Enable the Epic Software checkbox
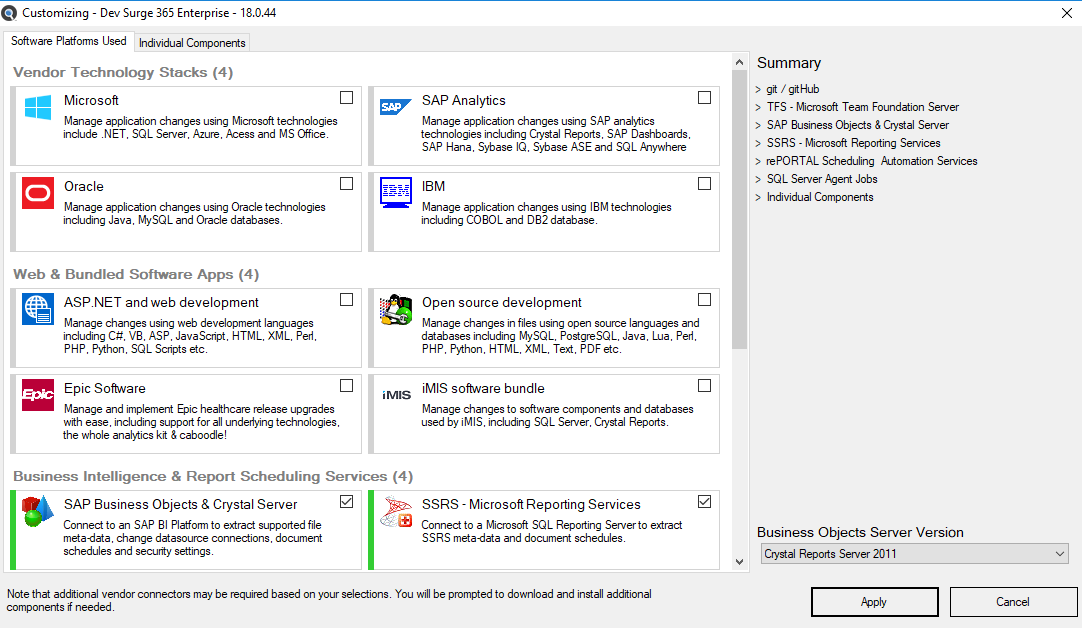This screenshot has width=1082, height=628. 346,386
